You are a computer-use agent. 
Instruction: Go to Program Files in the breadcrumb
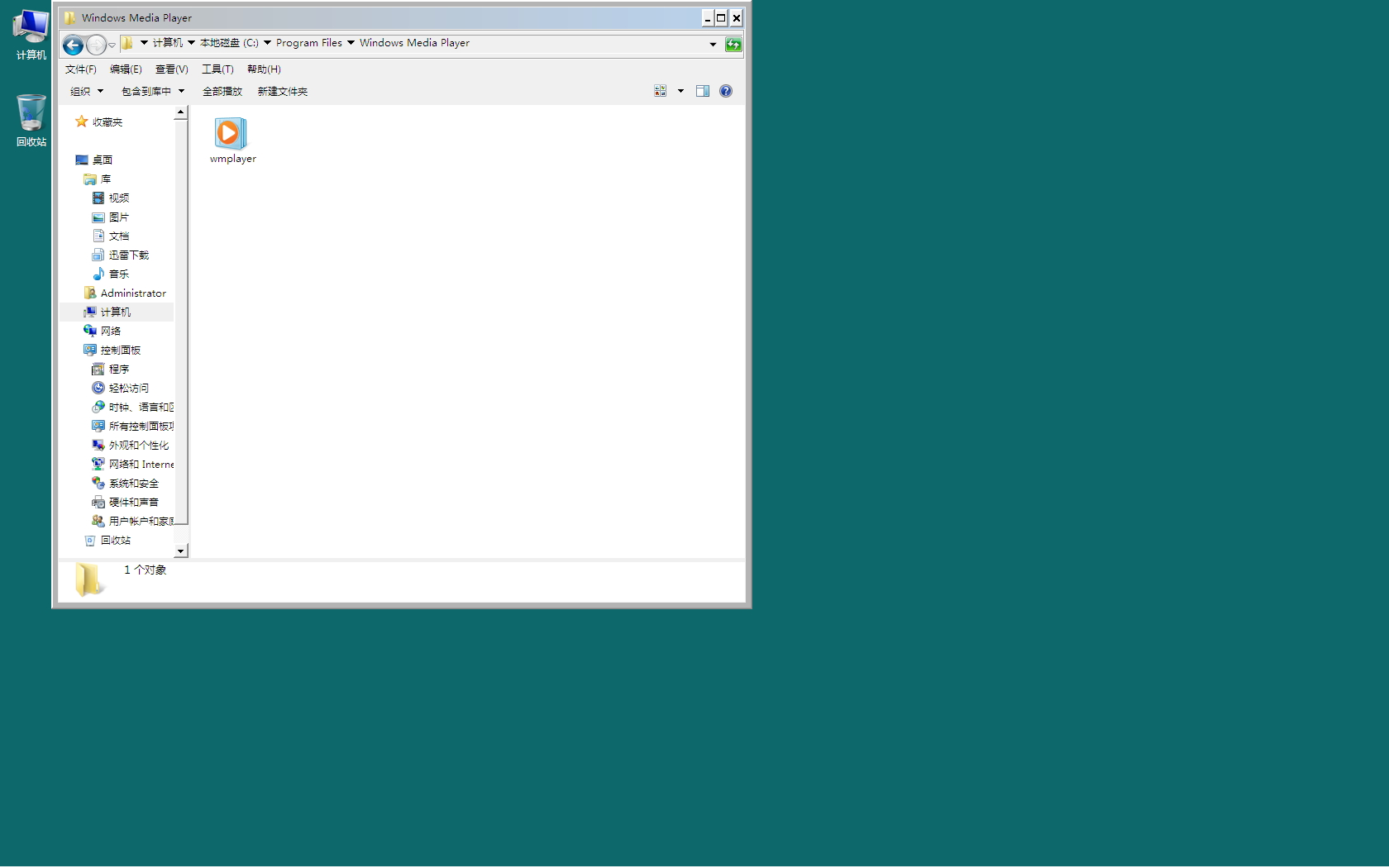click(x=309, y=43)
